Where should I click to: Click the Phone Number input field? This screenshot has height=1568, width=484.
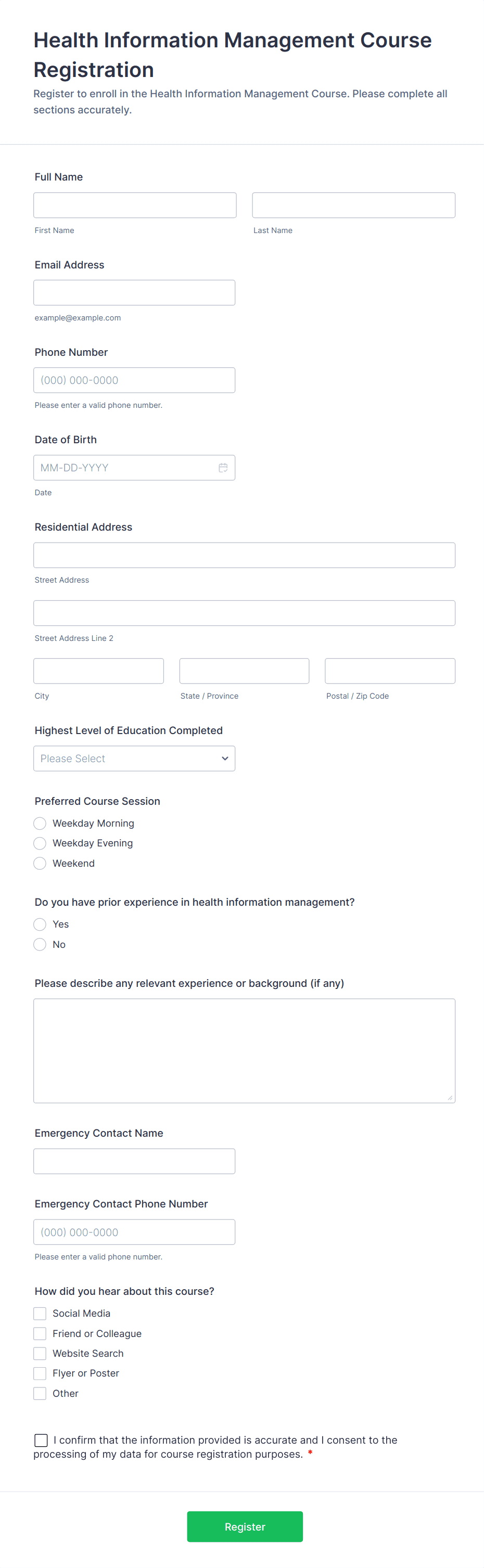[x=134, y=380]
